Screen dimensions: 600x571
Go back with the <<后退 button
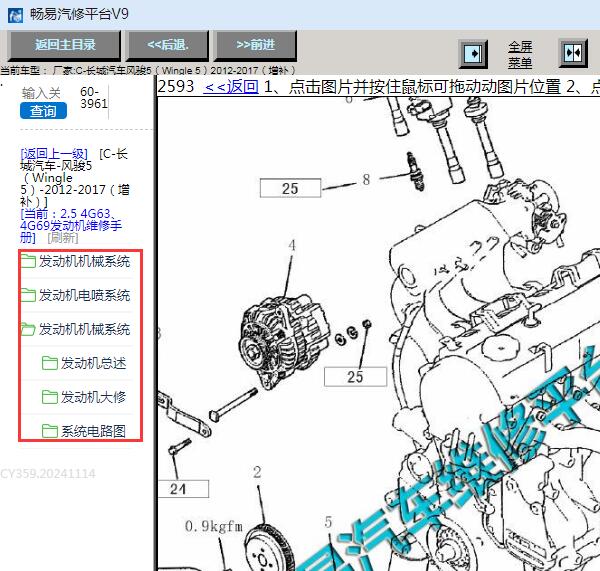168,46
